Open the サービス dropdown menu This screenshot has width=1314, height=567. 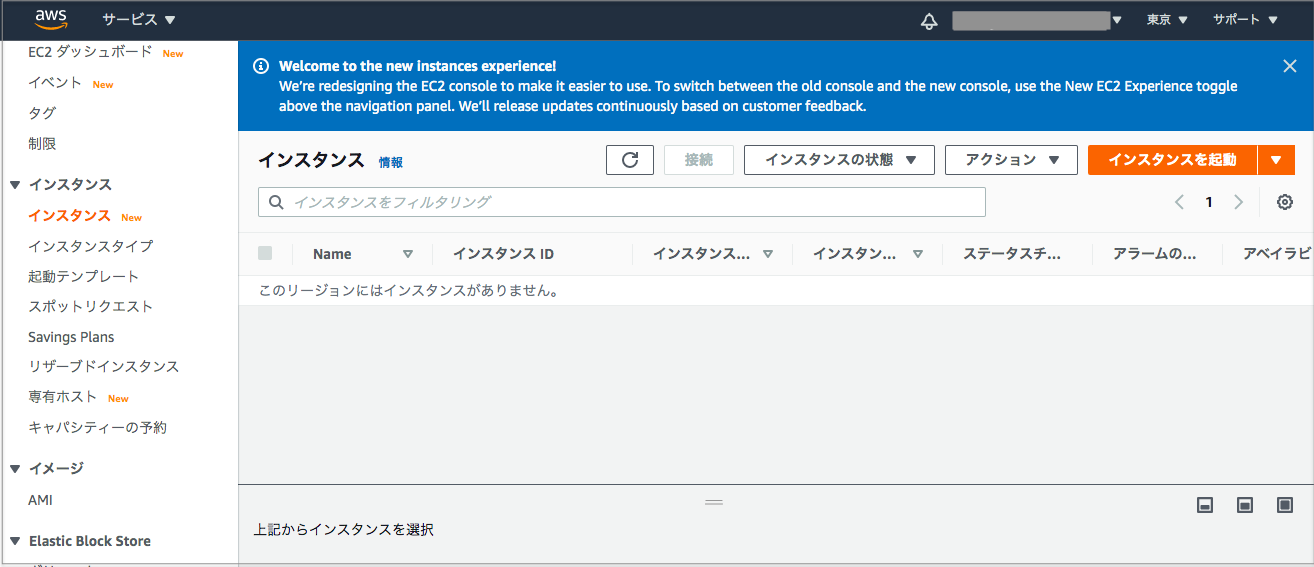(138, 20)
